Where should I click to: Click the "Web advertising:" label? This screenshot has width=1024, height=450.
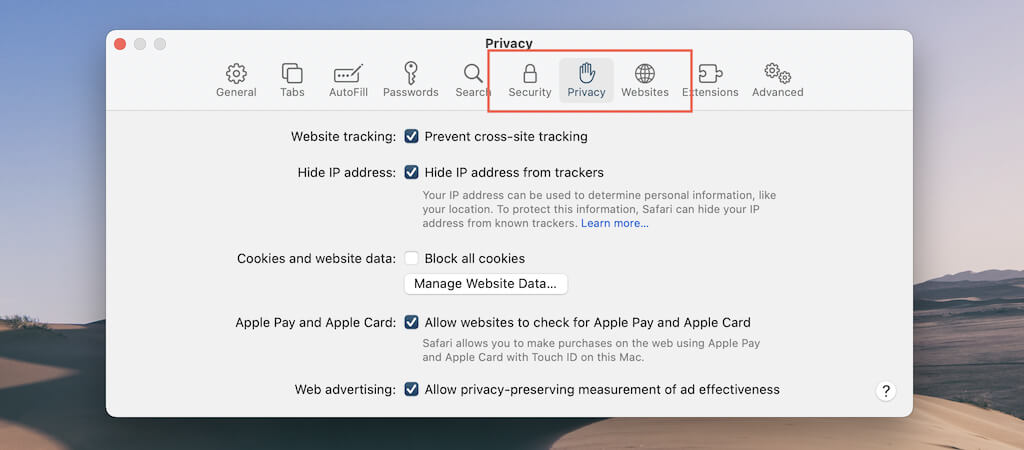(345, 389)
